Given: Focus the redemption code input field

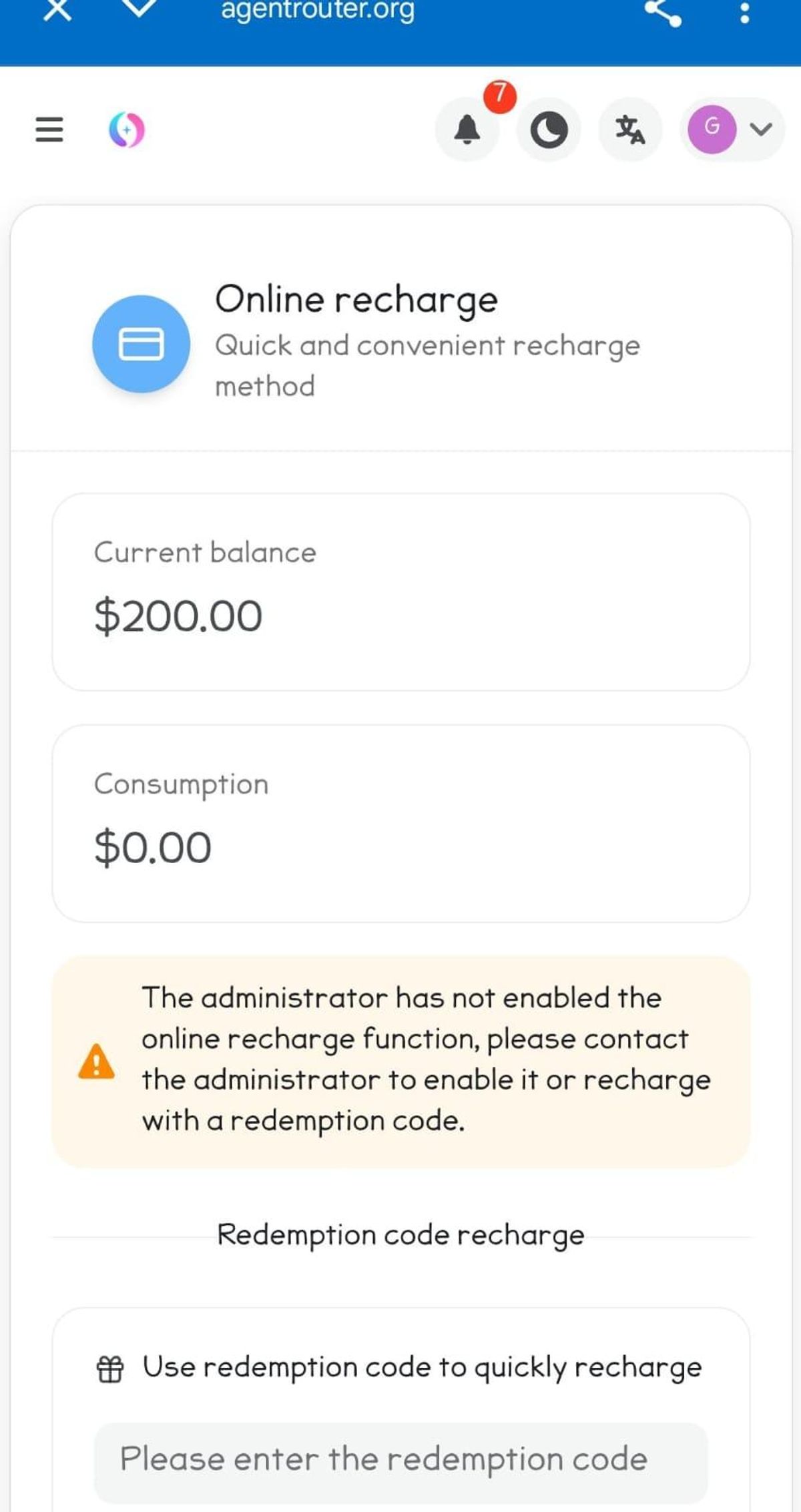Looking at the screenshot, I should [x=400, y=1458].
